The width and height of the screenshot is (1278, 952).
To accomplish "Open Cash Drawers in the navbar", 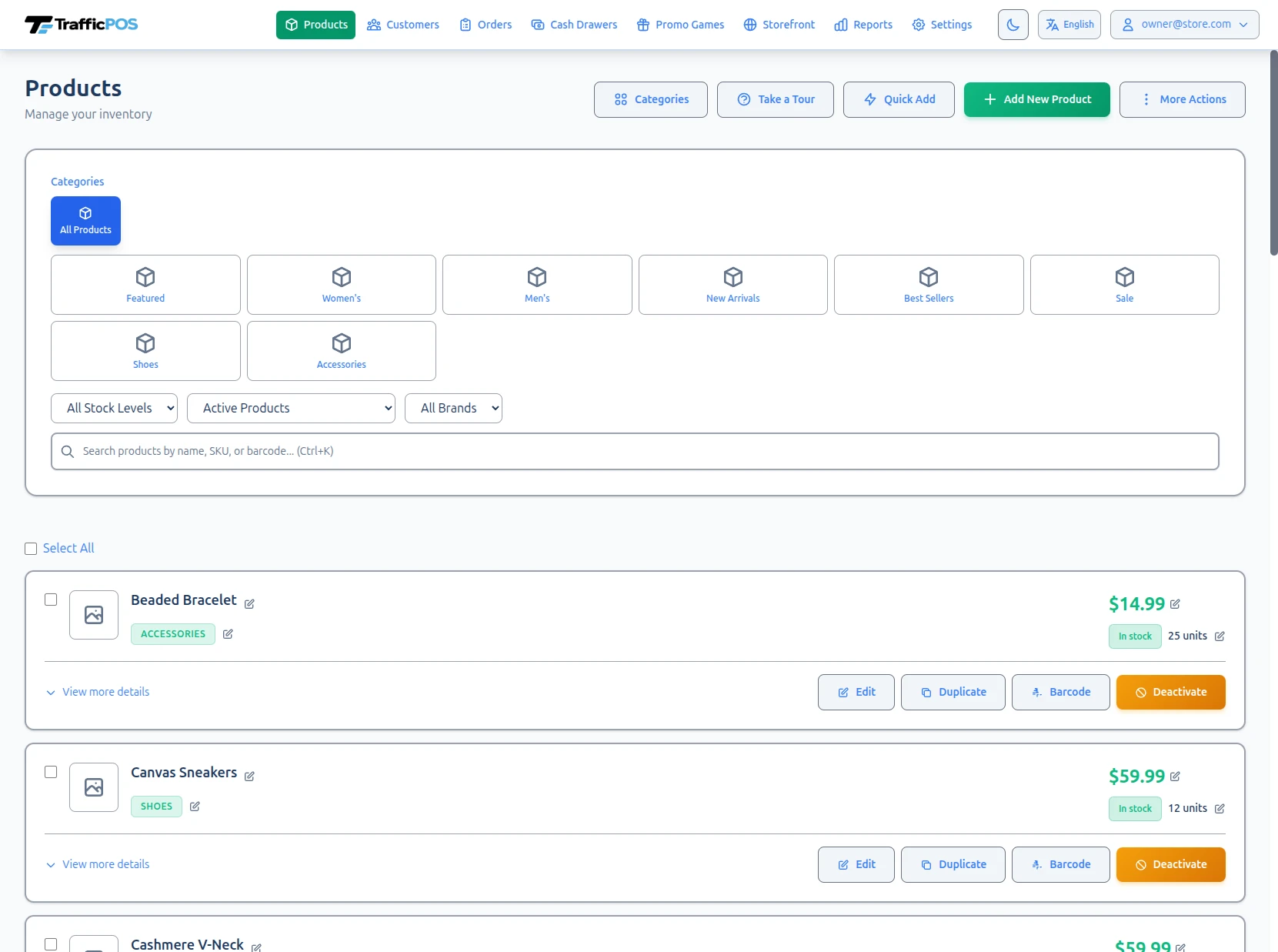I will click(574, 25).
